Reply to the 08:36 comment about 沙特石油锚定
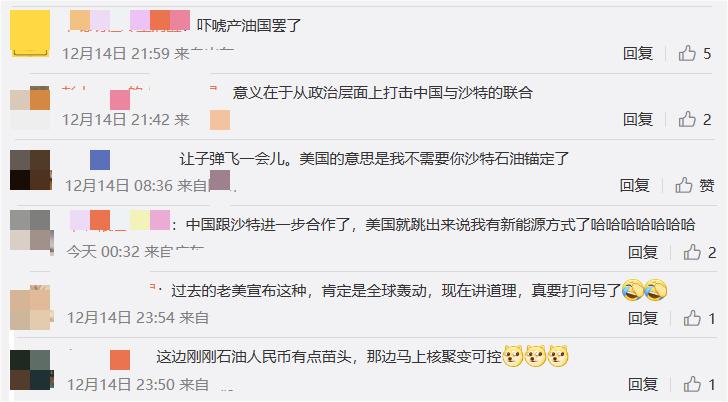This screenshot has width=728, height=402. click(635, 185)
